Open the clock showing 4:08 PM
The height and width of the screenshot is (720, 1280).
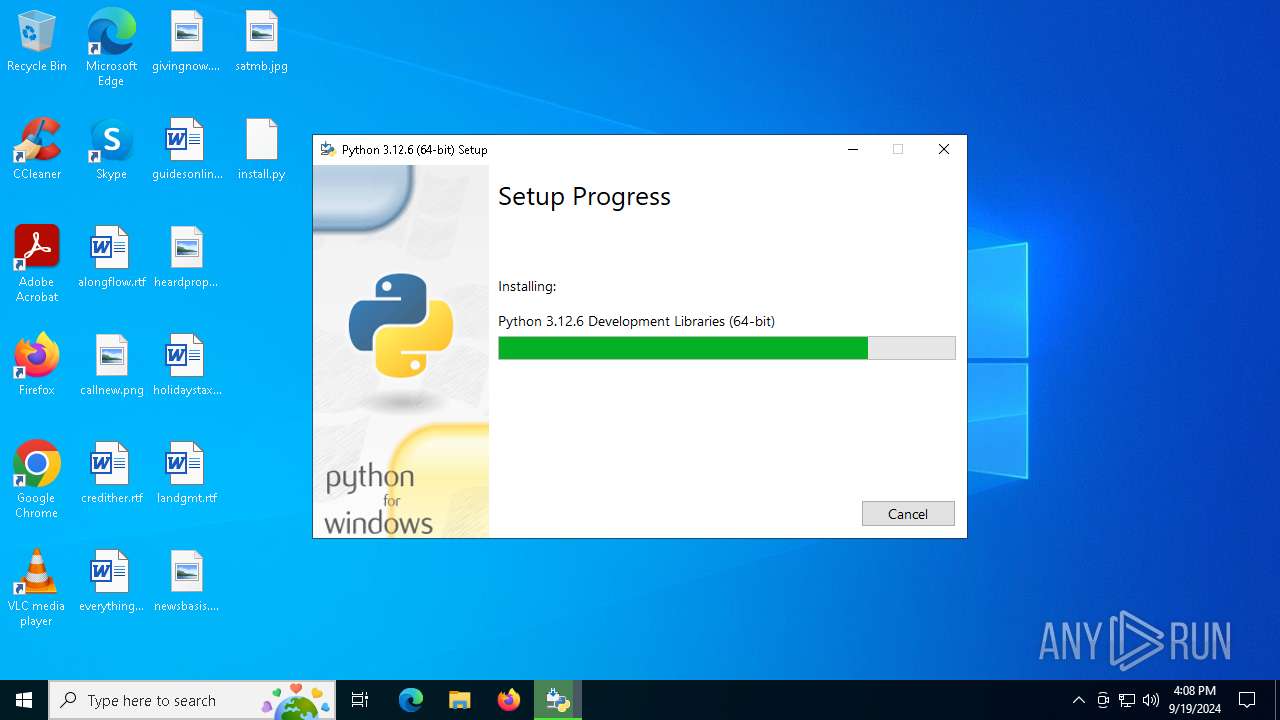point(1195,700)
